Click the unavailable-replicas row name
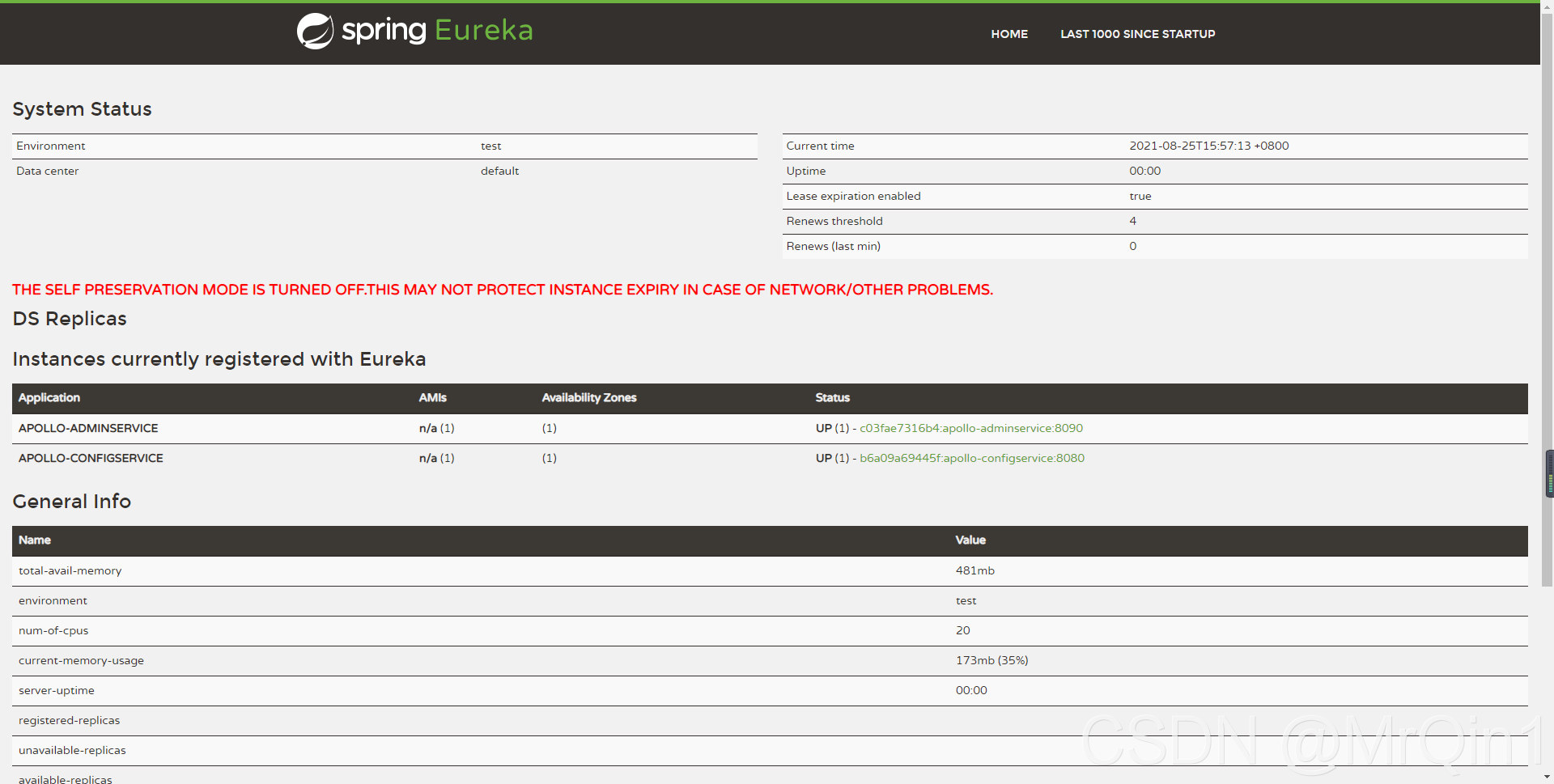 pos(72,750)
